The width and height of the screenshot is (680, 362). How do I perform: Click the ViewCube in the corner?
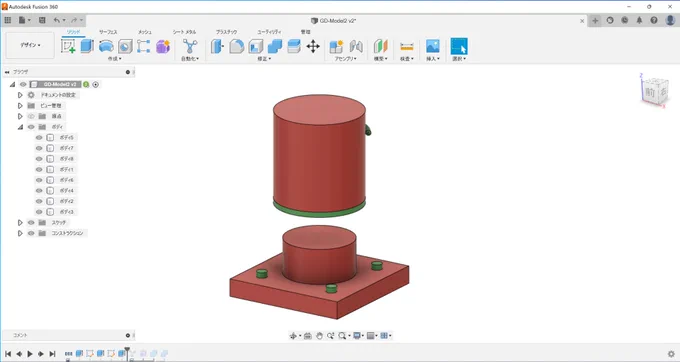pos(654,91)
